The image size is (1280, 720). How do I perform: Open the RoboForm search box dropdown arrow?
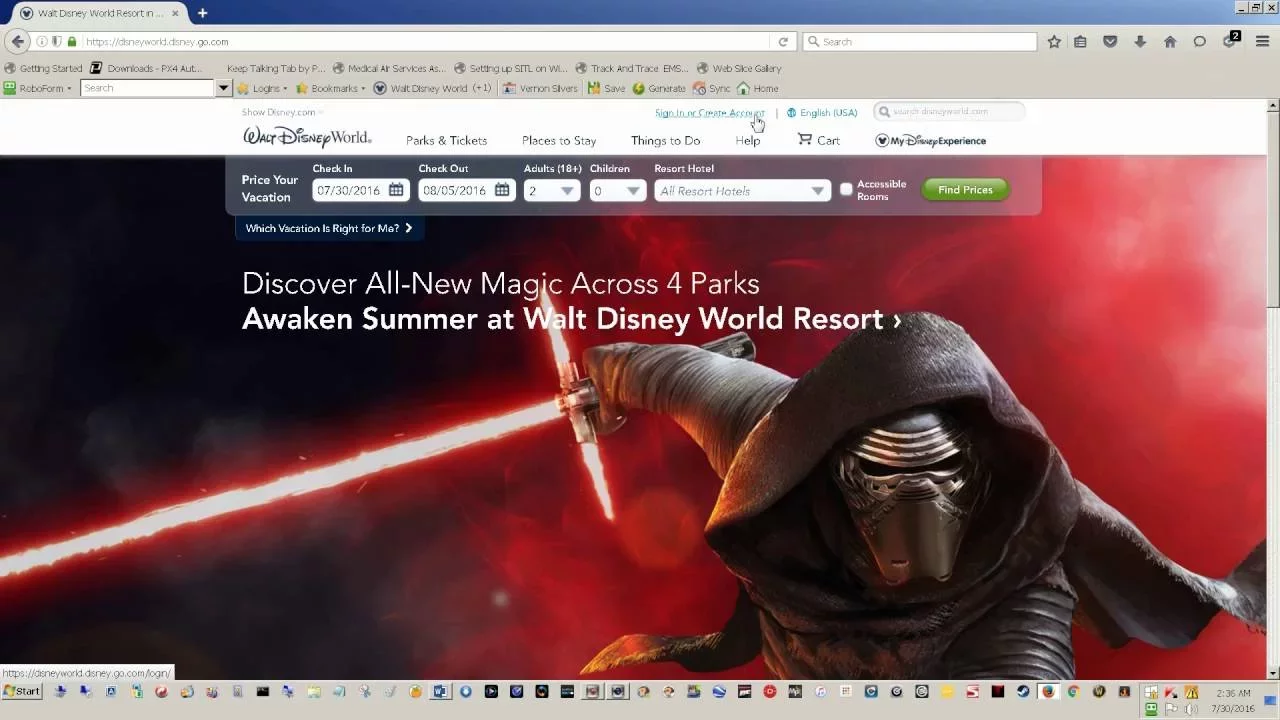pos(224,88)
